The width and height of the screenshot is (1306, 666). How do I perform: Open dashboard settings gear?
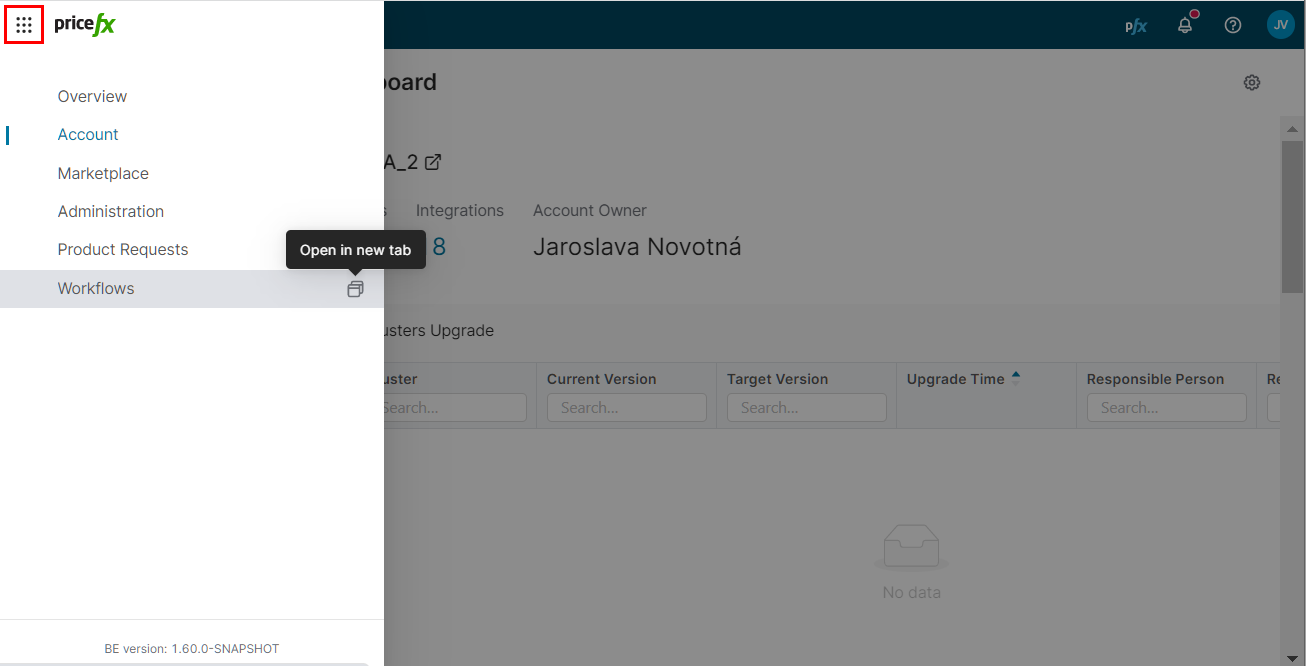pyautogui.click(x=1251, y=82)
